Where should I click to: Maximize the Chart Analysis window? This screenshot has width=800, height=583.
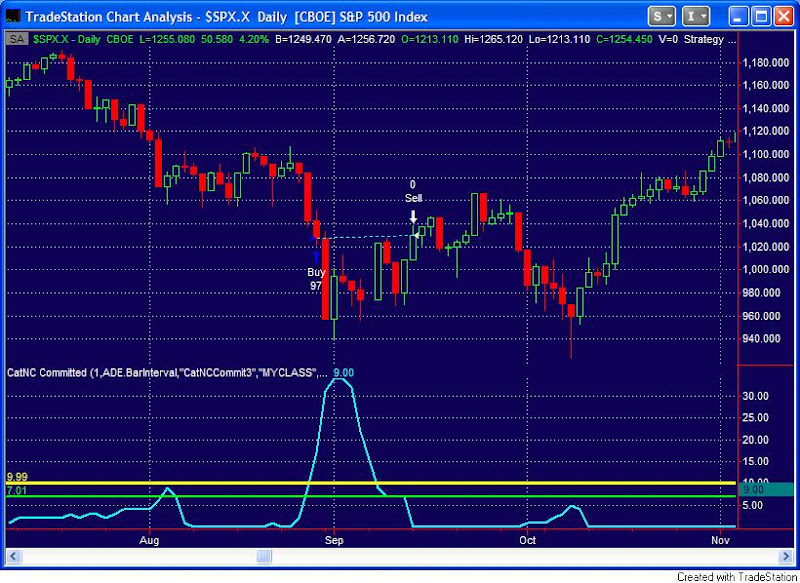[x=761, y=17]
